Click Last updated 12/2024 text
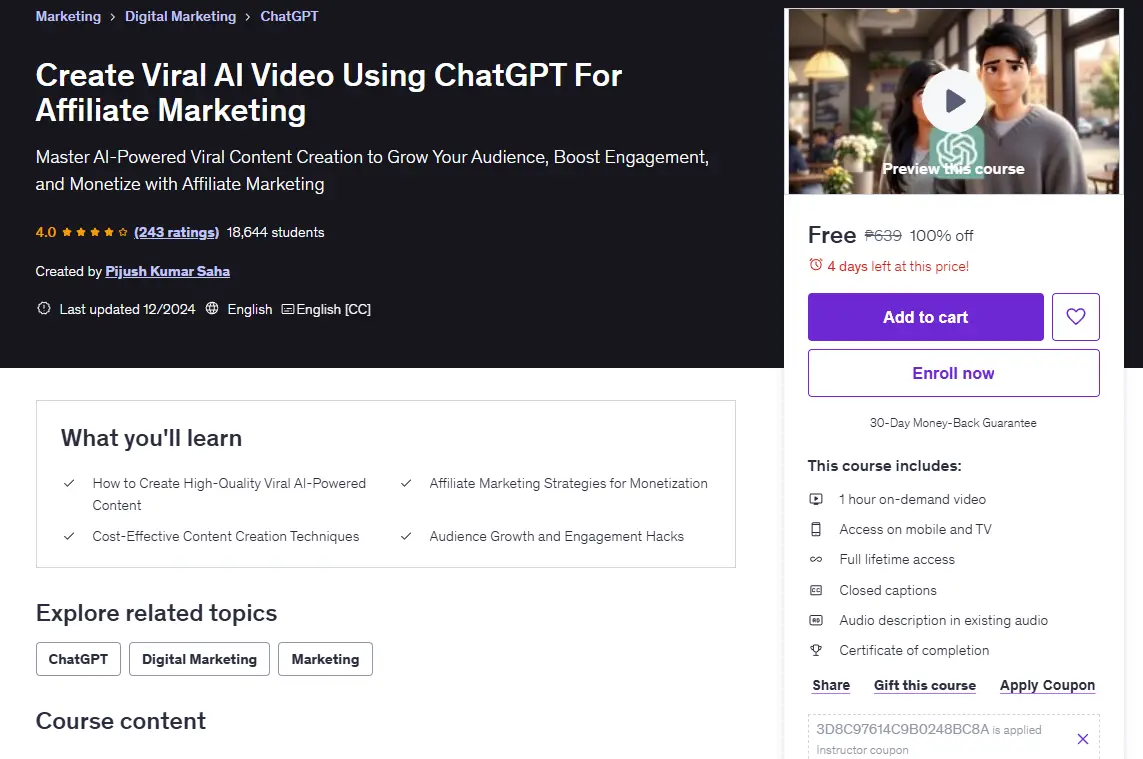1143x759 pixels. (x=128, y=309)
